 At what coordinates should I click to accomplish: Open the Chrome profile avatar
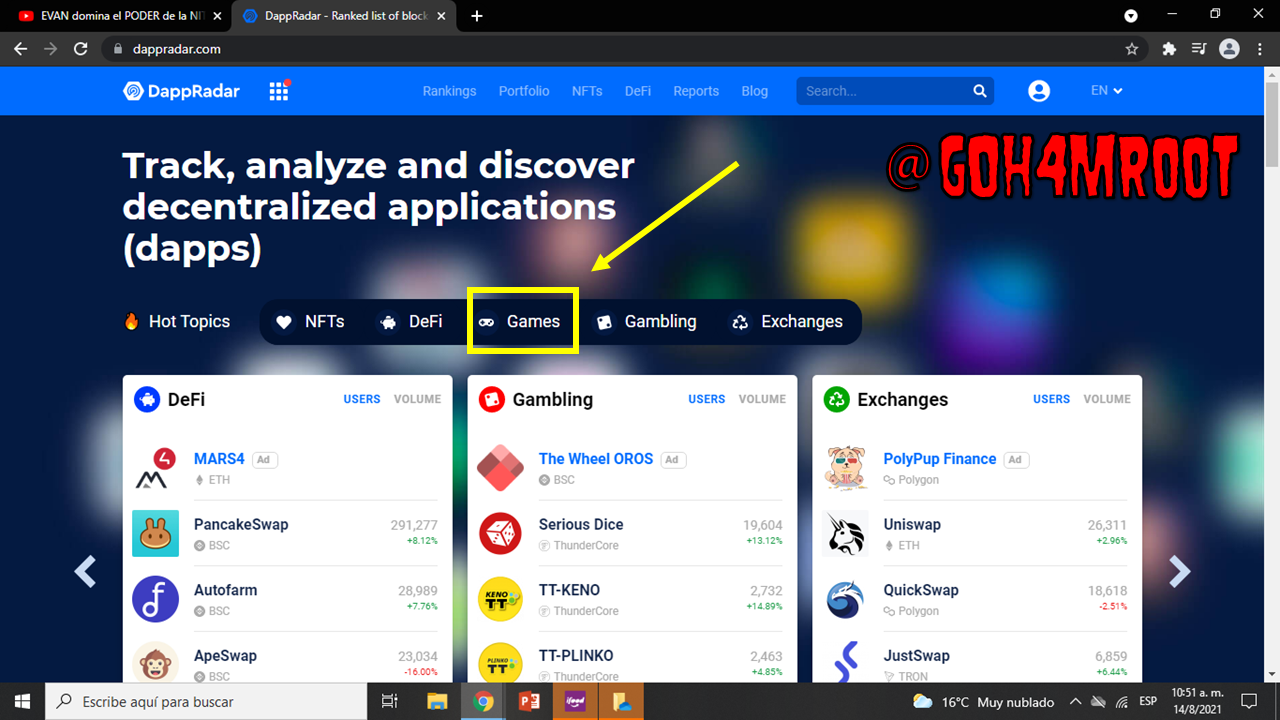click(1229, 49)
